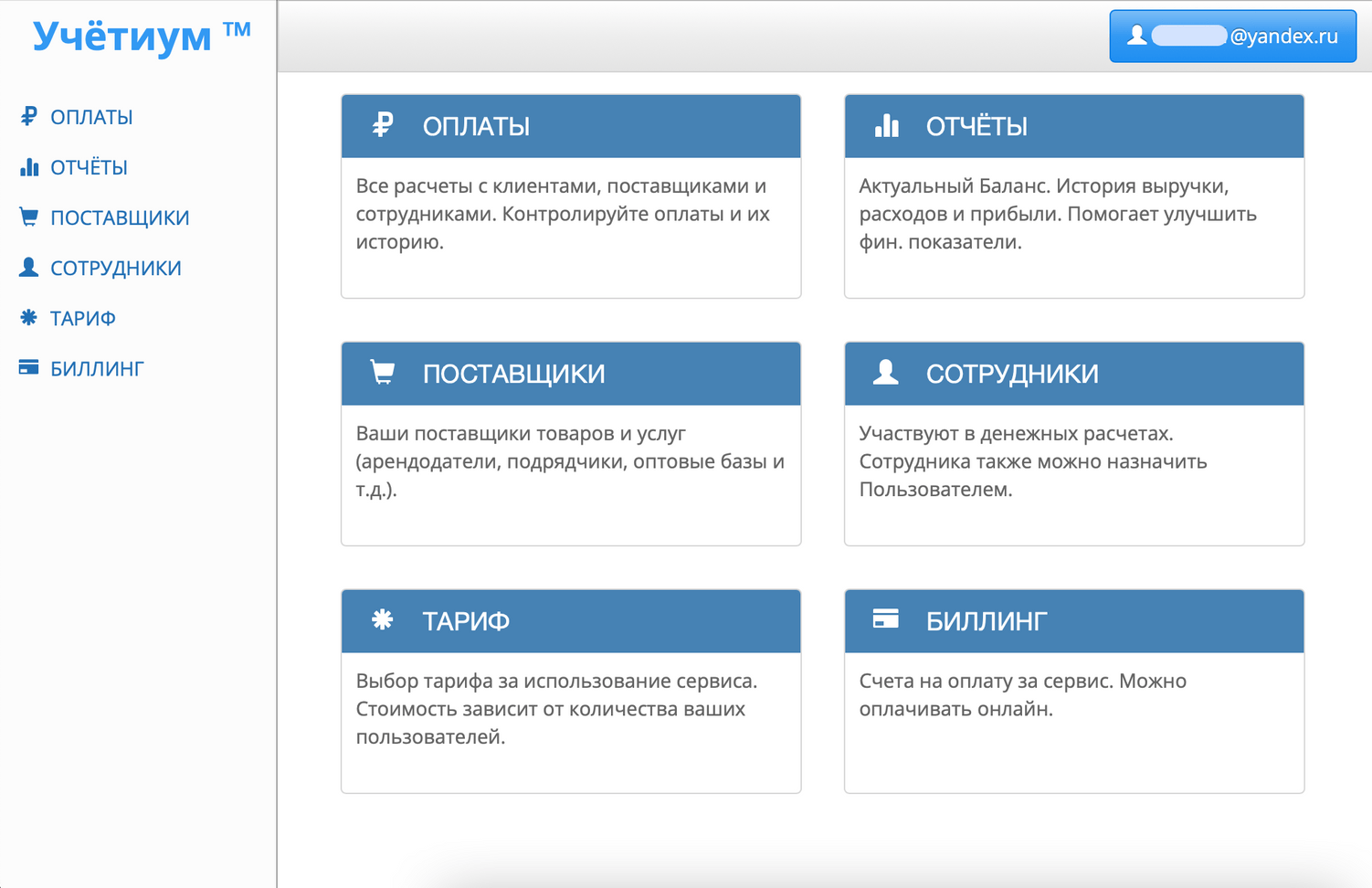Image resolution: width=1372 pixels, height=888 pixels.
Task: Go to ПОСТАВЩИКИ in the sidebar
Action: coord(120,217)
